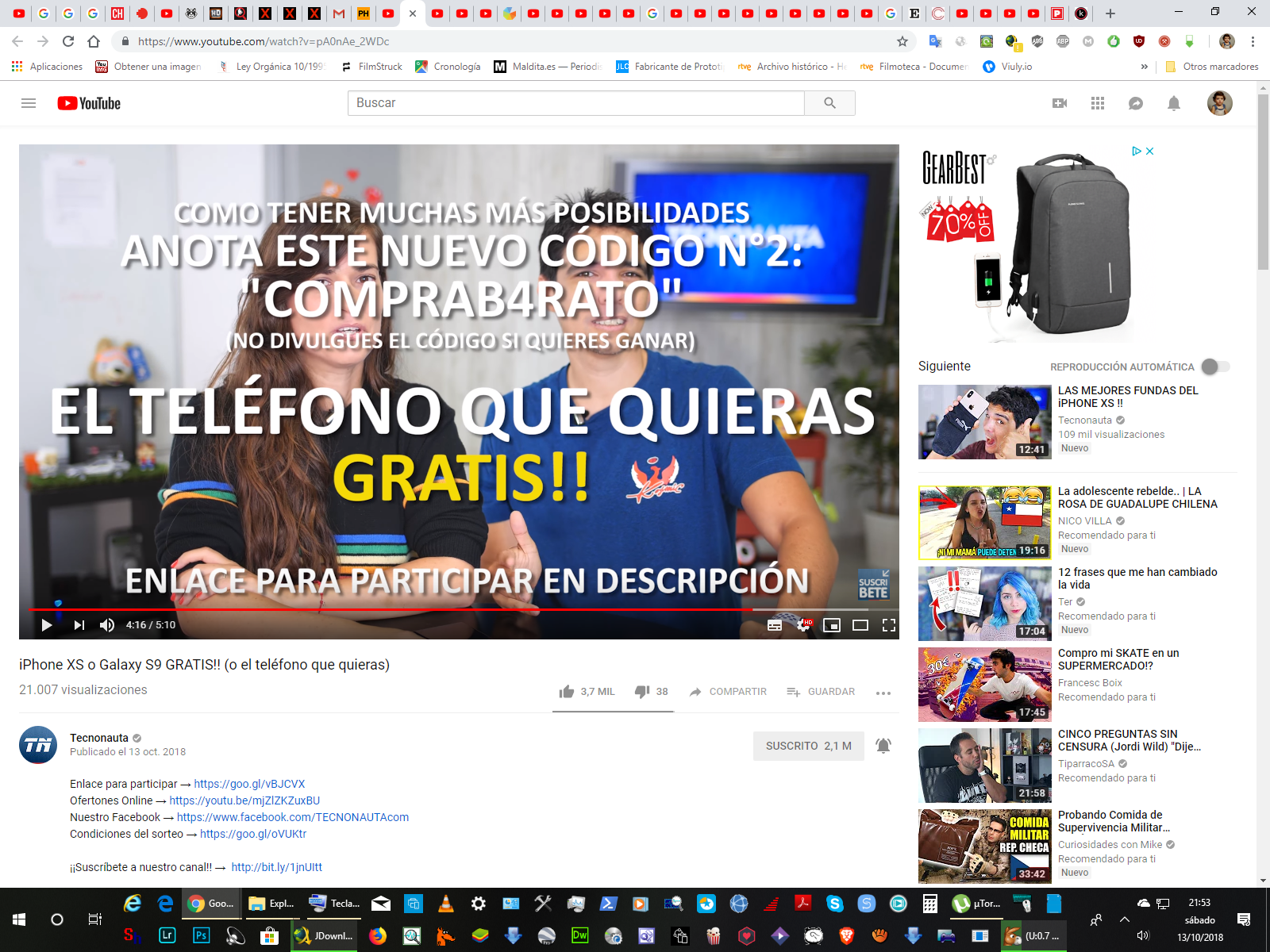
Task: Toggle autoplay Reproducción Automática switch
Action: 1215,367
